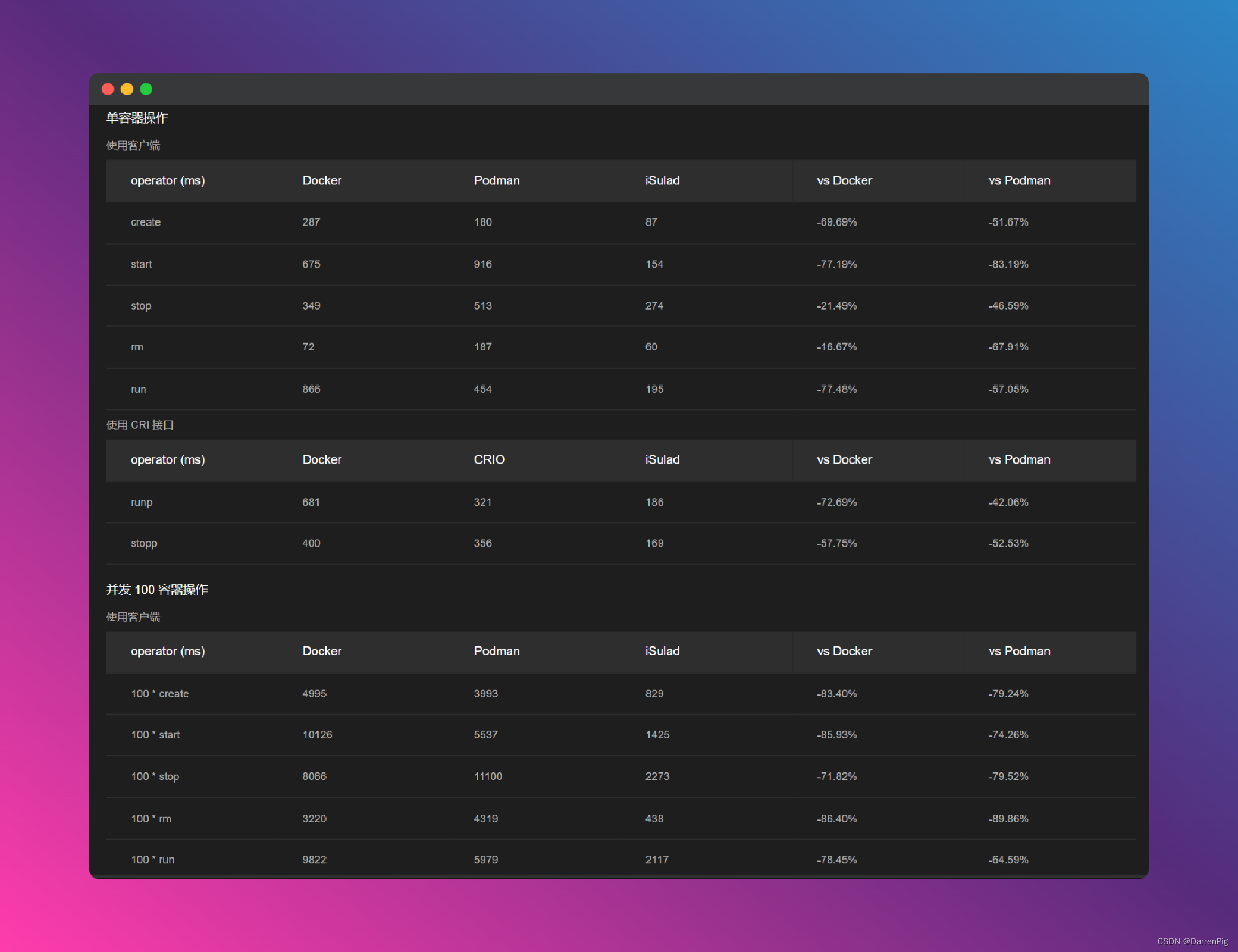Click the iSulad value 2273
This screenshot has height=952, width=1238.
pos(657,776)
